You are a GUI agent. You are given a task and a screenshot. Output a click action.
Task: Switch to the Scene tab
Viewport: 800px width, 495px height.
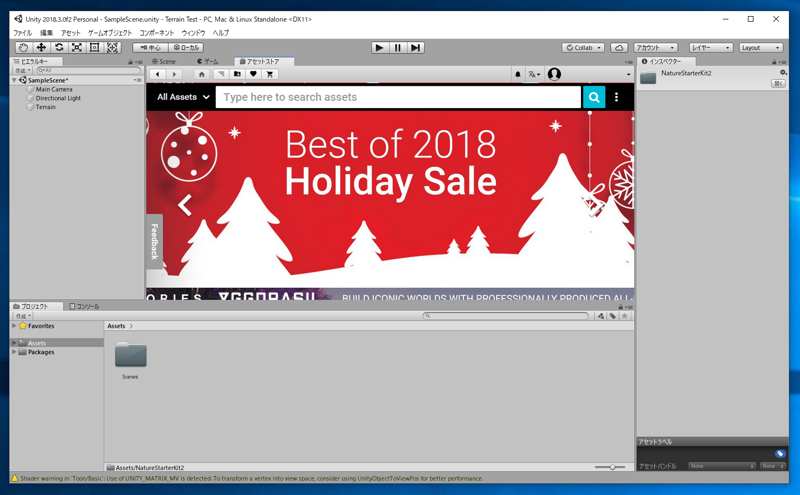point(164,61)
